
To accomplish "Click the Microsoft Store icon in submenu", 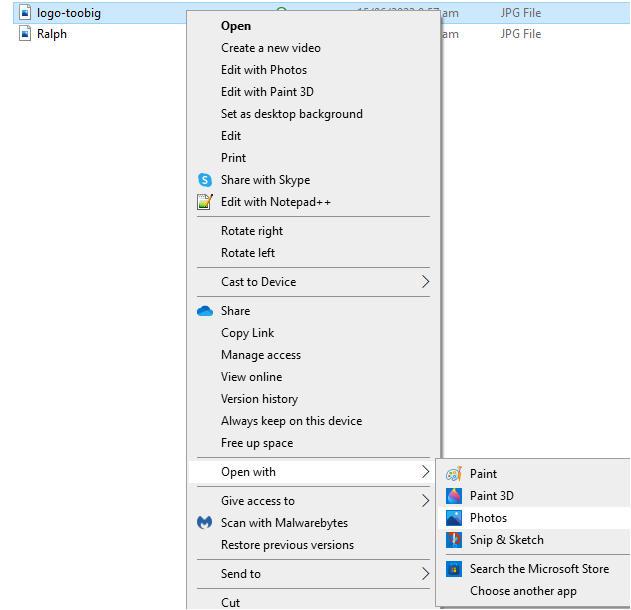I will pos(454,569).
